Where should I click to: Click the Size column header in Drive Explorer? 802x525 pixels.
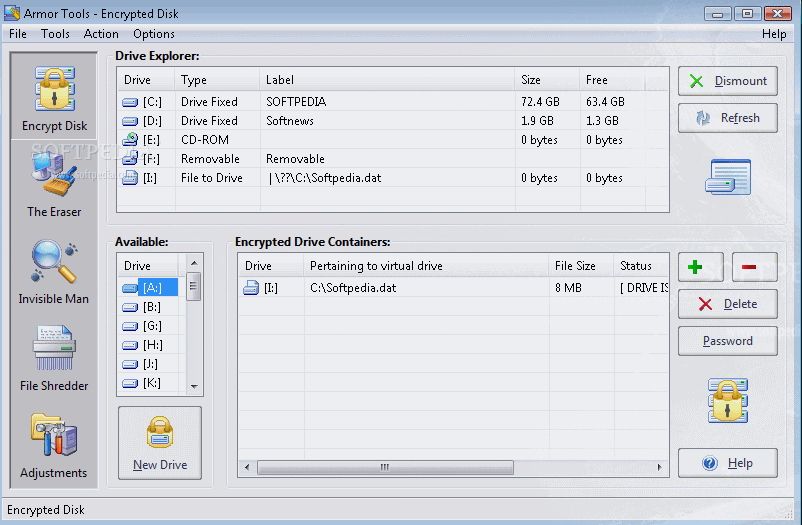point(547,80)
